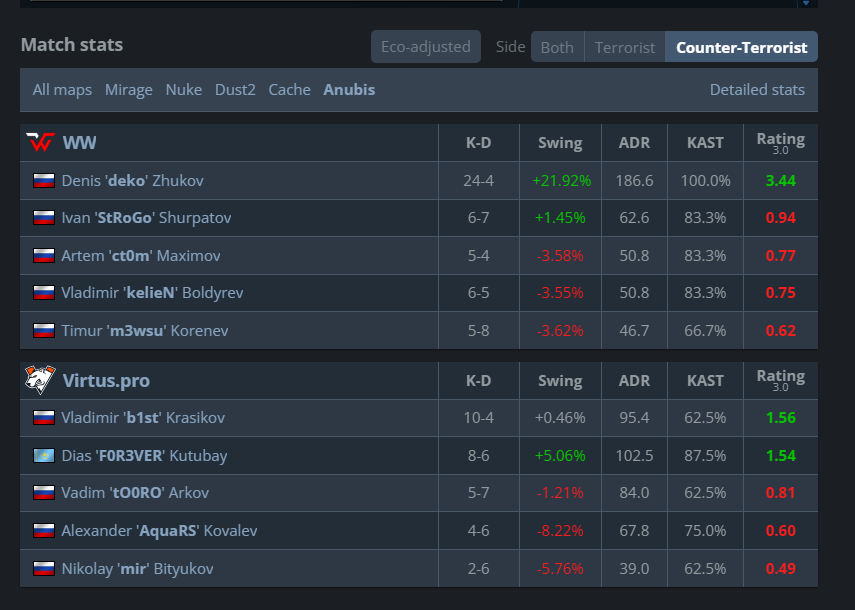The width and height of the screenshot is (855, 610).
Task: Open the All maps tab
Action: point(62,89)
